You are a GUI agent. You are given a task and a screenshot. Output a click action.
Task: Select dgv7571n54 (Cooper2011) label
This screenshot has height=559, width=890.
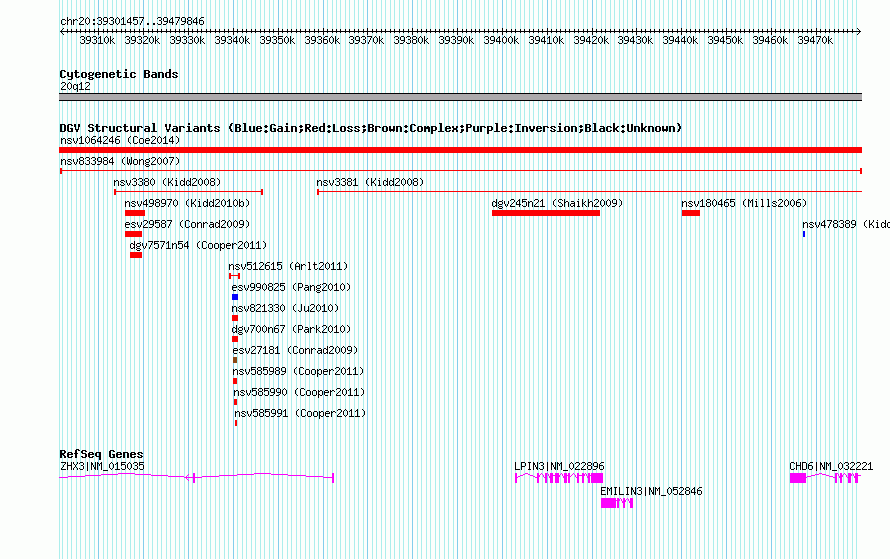198,245
